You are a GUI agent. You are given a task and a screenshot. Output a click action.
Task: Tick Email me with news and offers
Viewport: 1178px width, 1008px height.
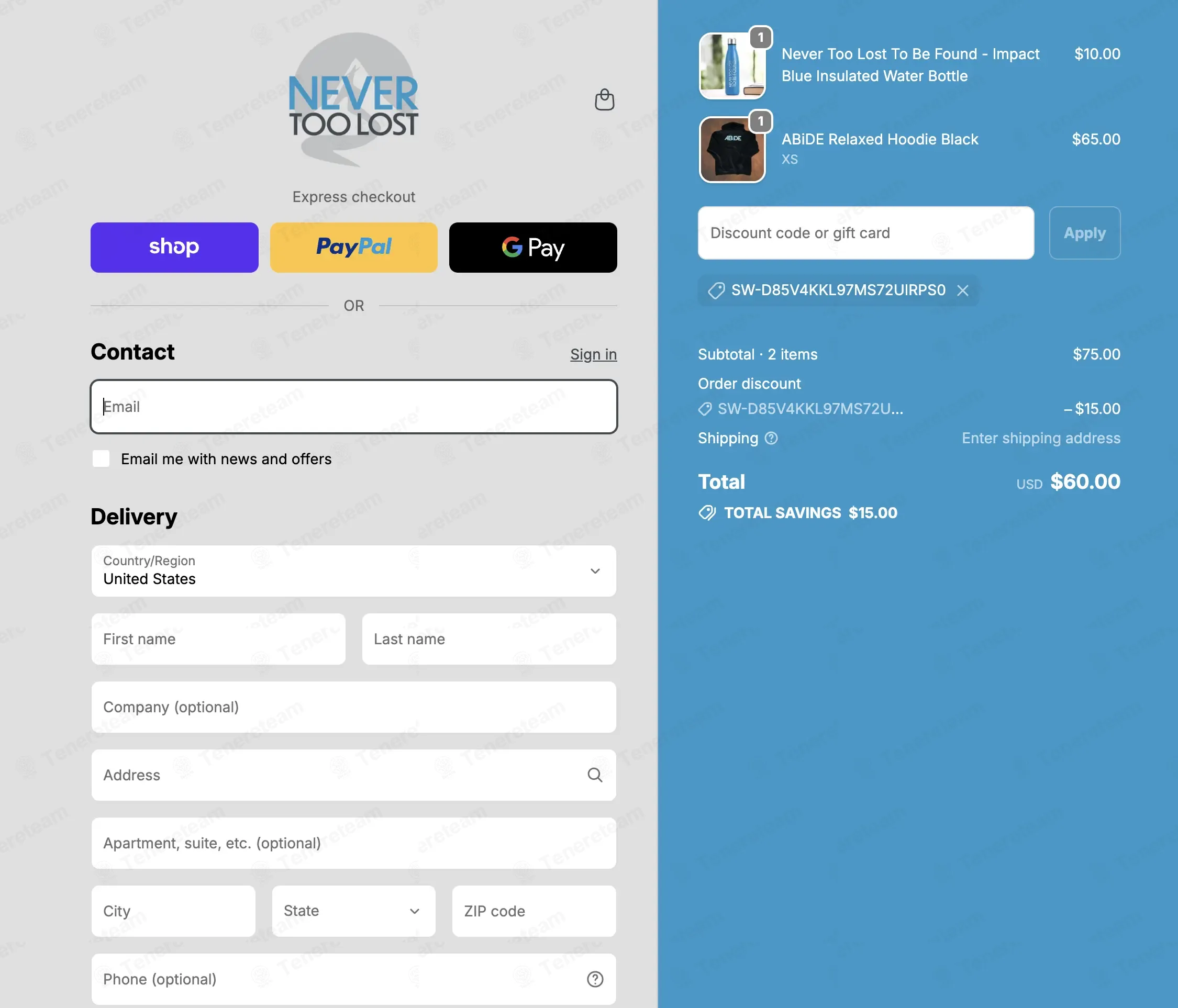click(101, 458)
